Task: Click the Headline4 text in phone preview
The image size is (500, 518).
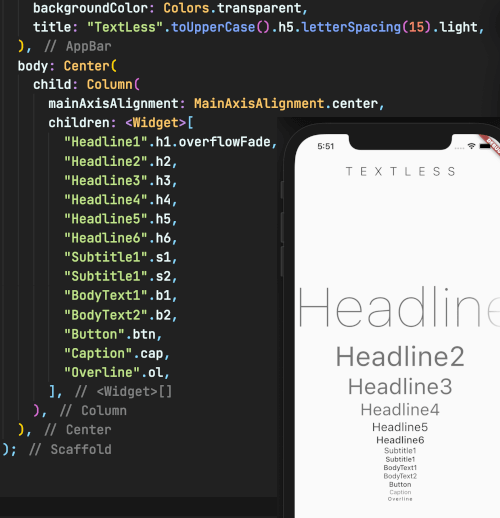Action: click(400, 410)
